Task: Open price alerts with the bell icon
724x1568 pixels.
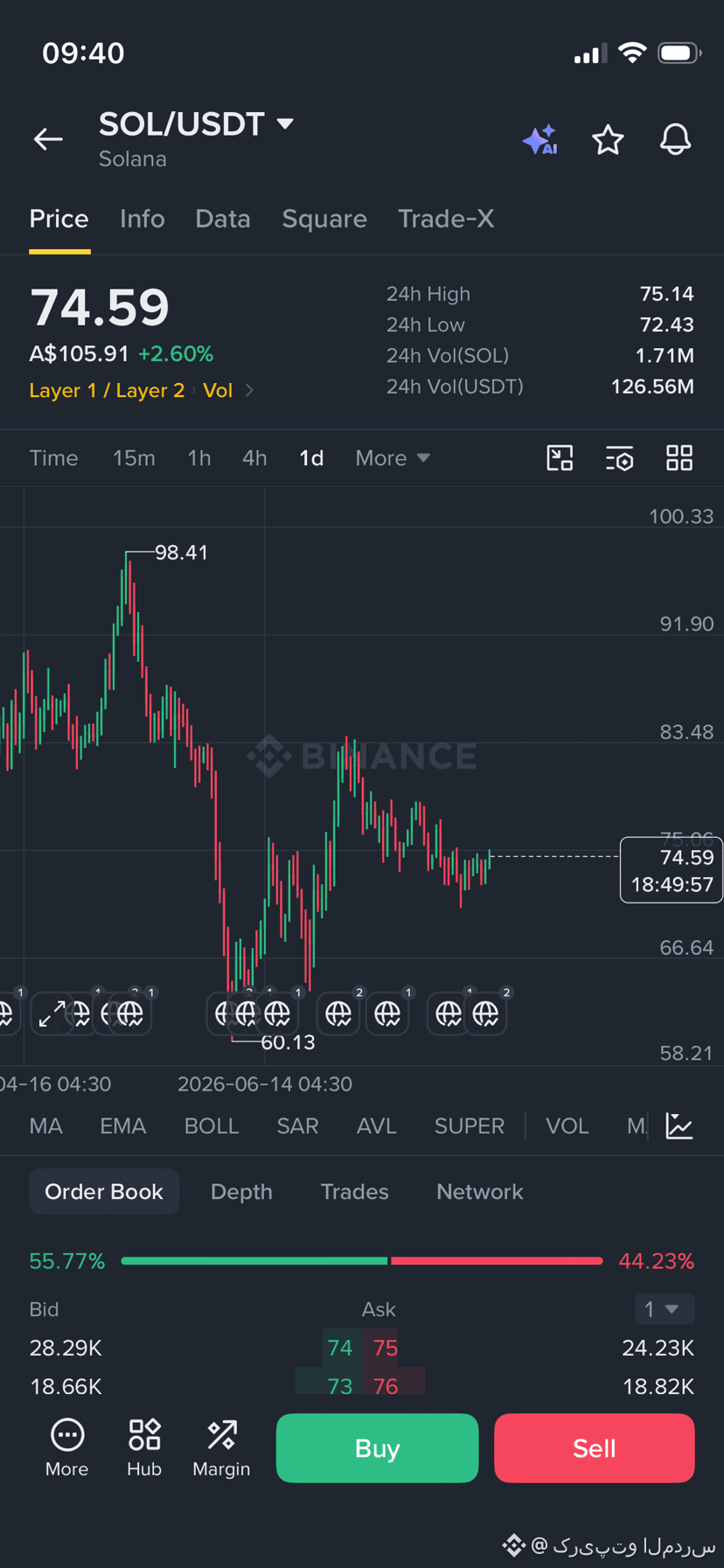Action: point(675,140)
